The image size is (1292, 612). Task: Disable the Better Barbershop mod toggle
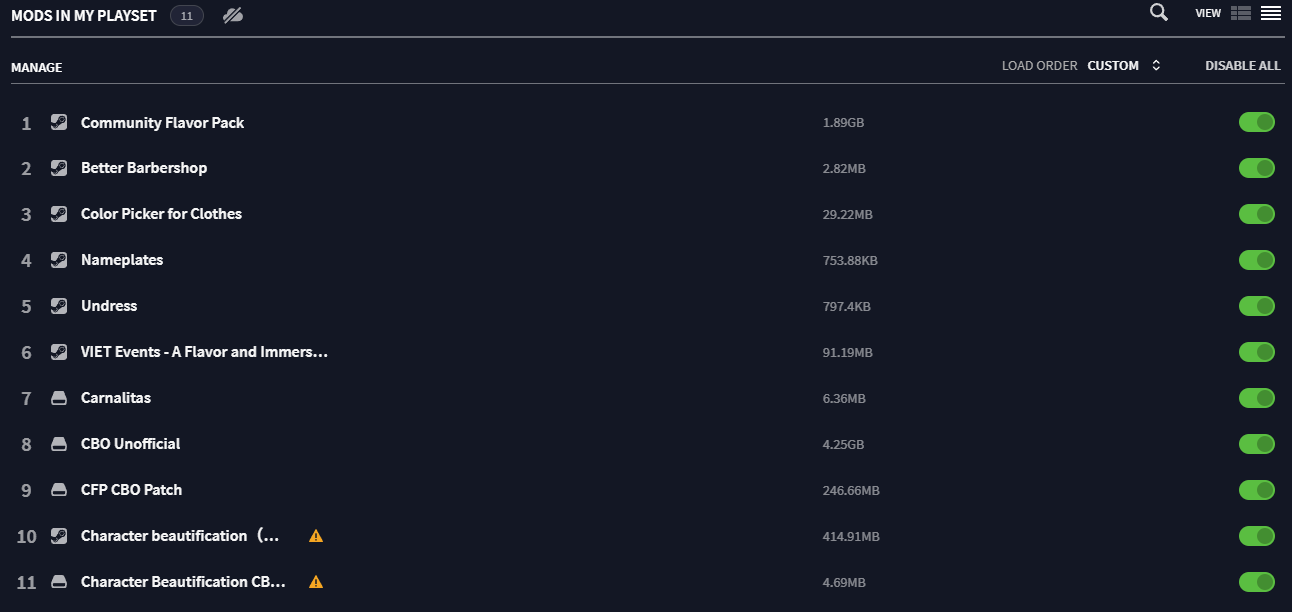1257,168
